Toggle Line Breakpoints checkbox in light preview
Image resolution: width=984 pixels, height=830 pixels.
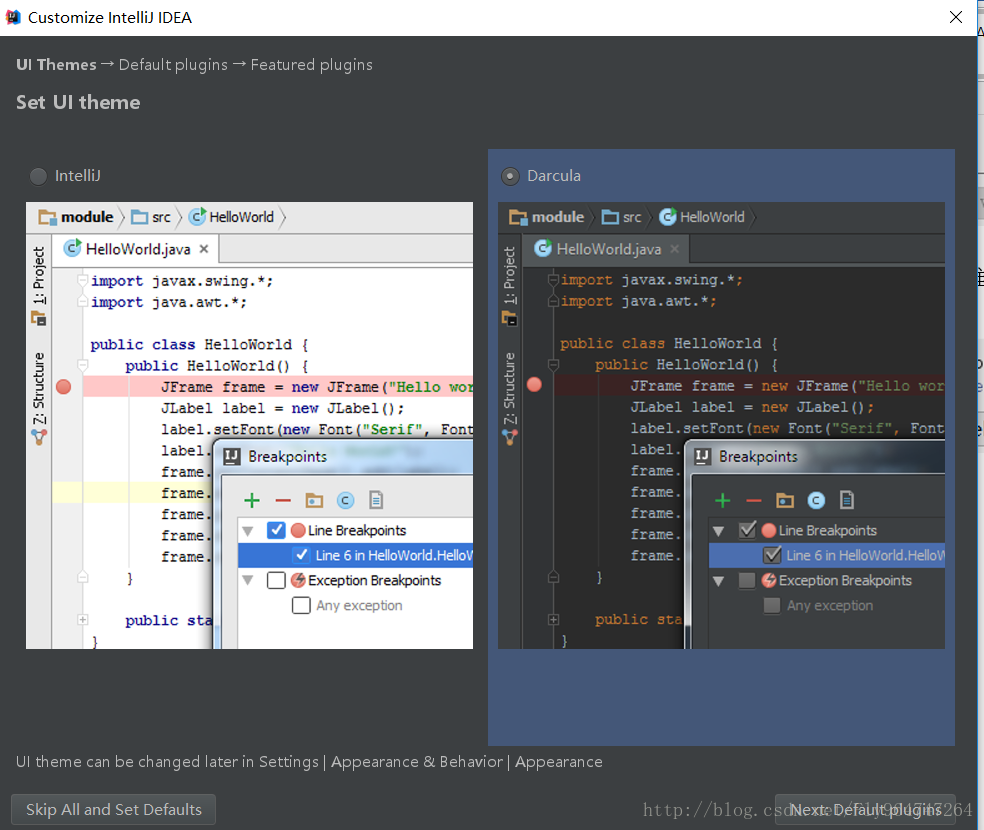click(x=276, y=530)
